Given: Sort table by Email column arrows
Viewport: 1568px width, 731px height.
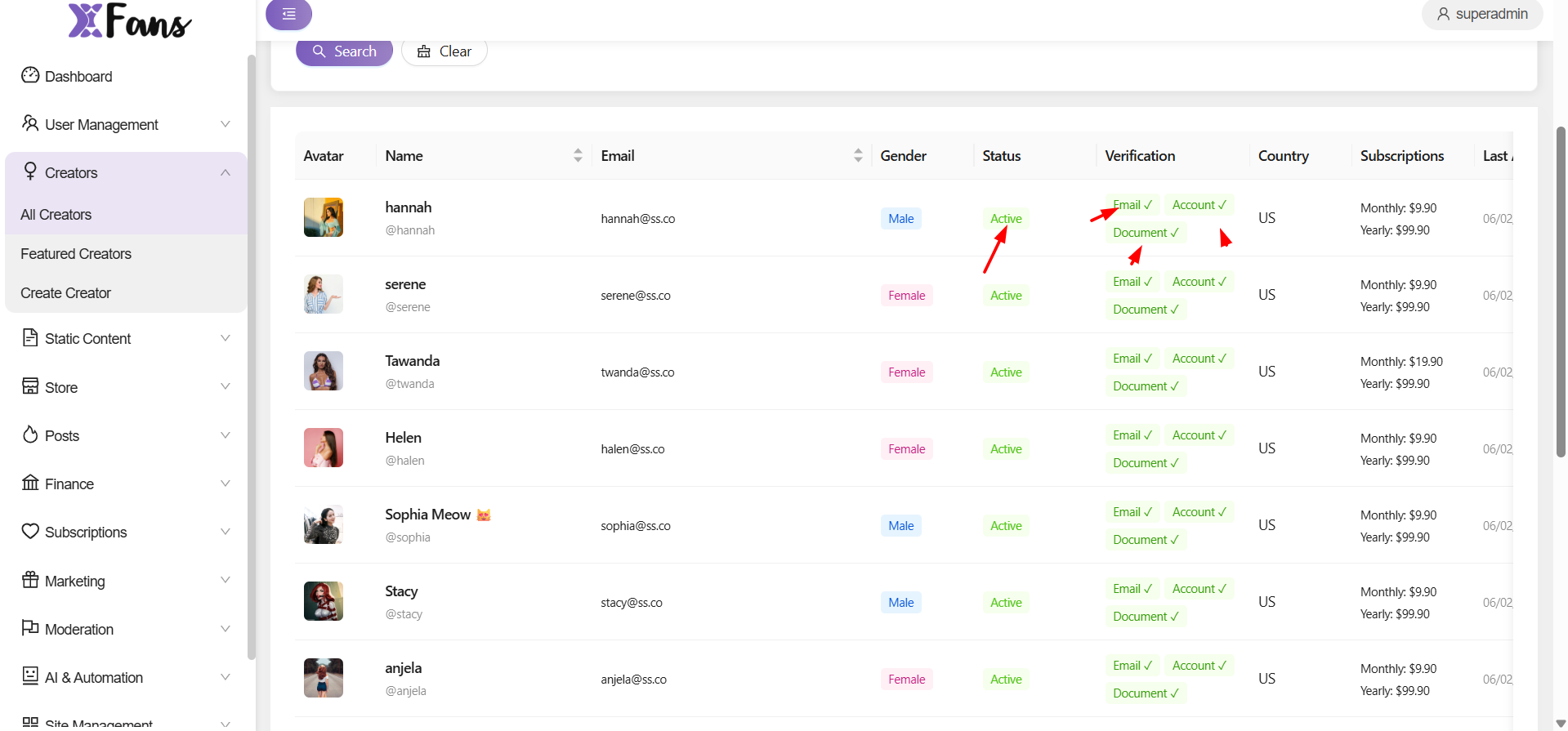Looking at the screenshot, I should pyautogui.click(x=858, y=155).
